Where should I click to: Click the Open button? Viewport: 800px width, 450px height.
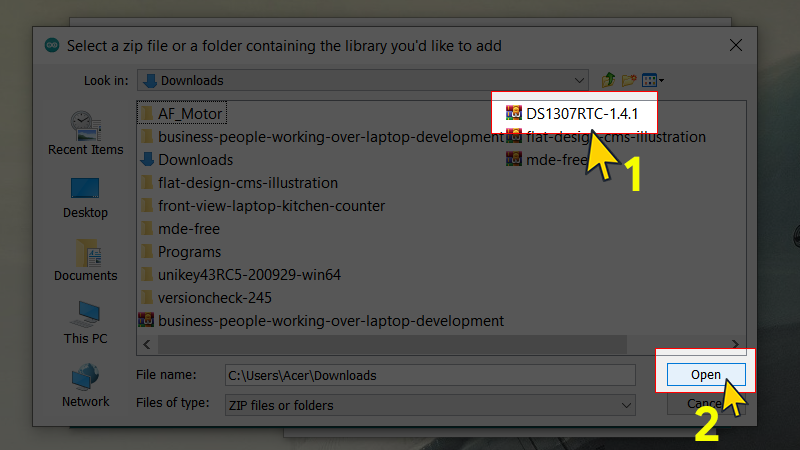coord(706,374)
